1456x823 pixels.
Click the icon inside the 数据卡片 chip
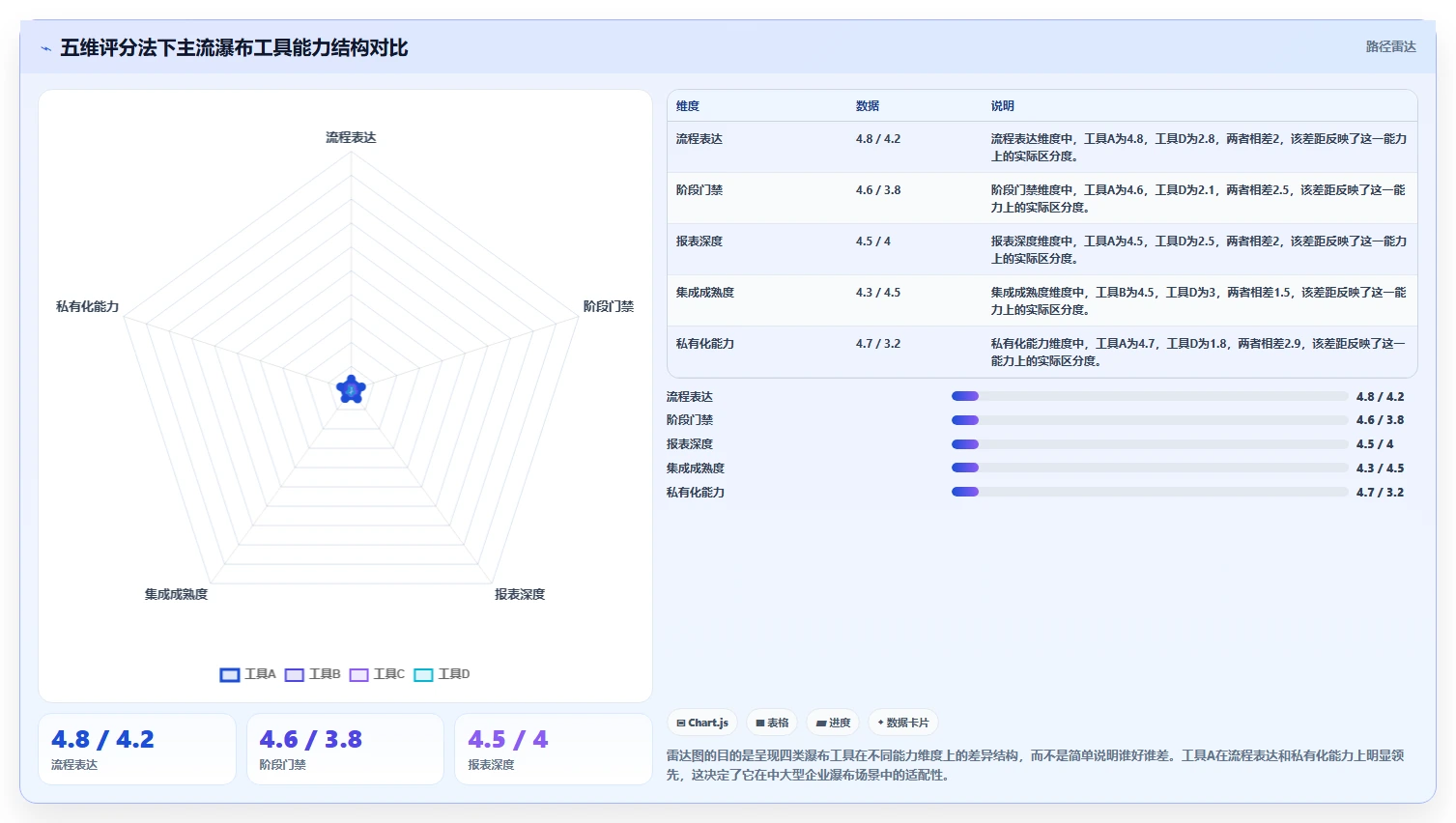[x=880, y=723]
